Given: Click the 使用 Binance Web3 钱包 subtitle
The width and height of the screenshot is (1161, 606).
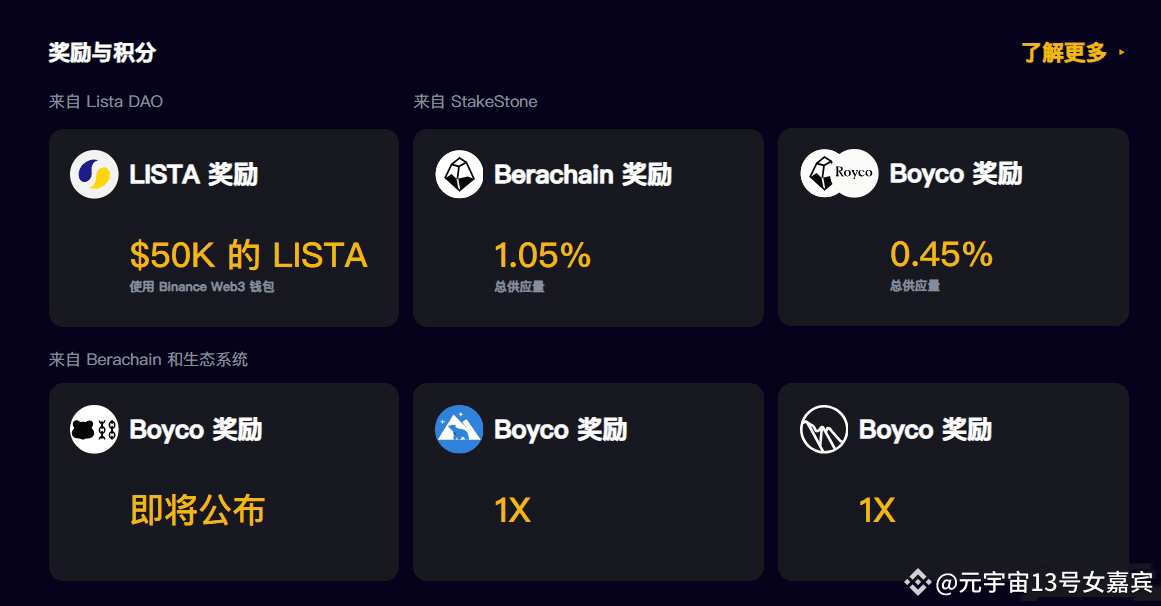Looking at the screenshot, I should tap(202, 287).
